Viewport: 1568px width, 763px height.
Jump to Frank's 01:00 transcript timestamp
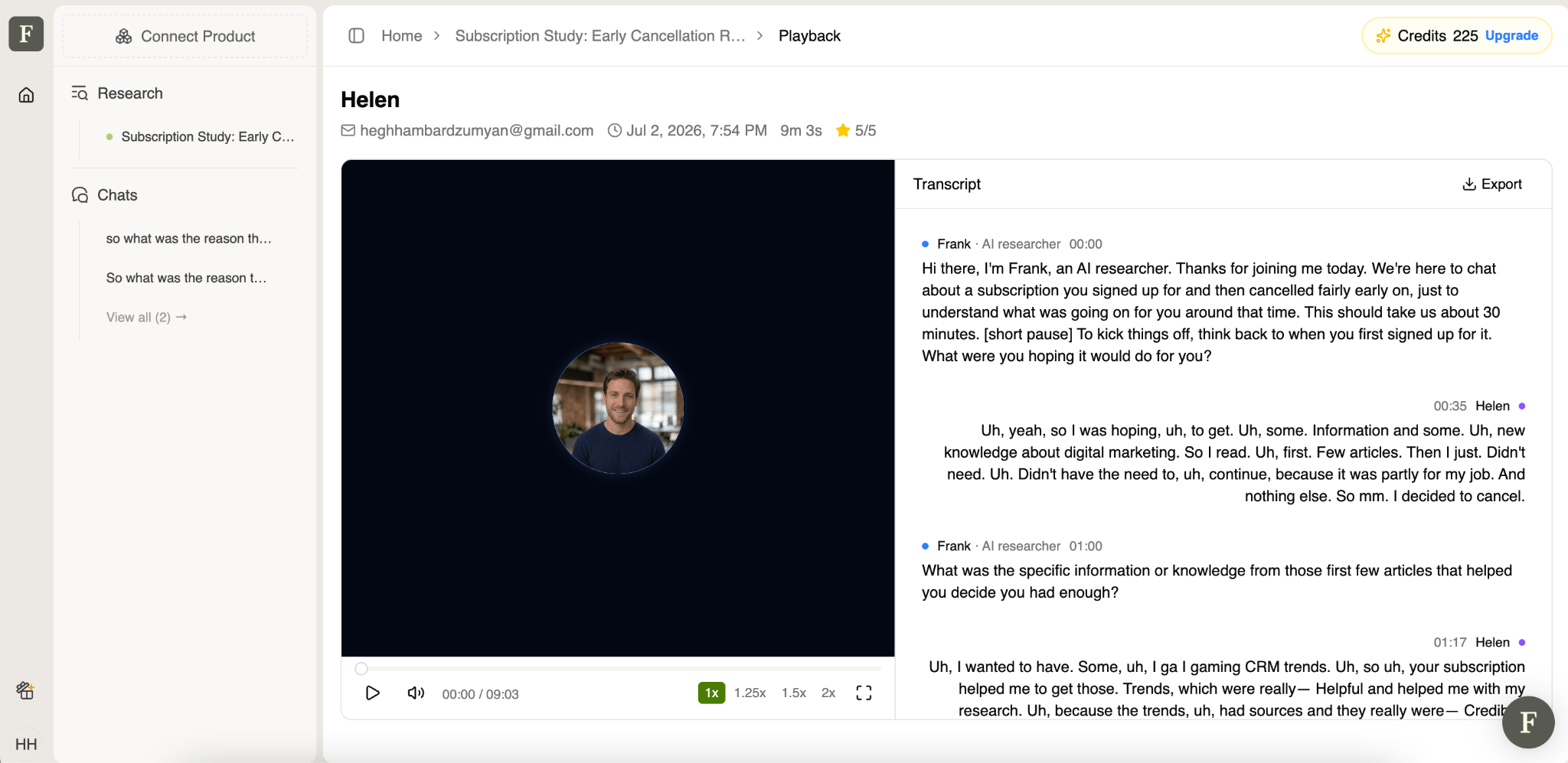[x=1086, y=546]
